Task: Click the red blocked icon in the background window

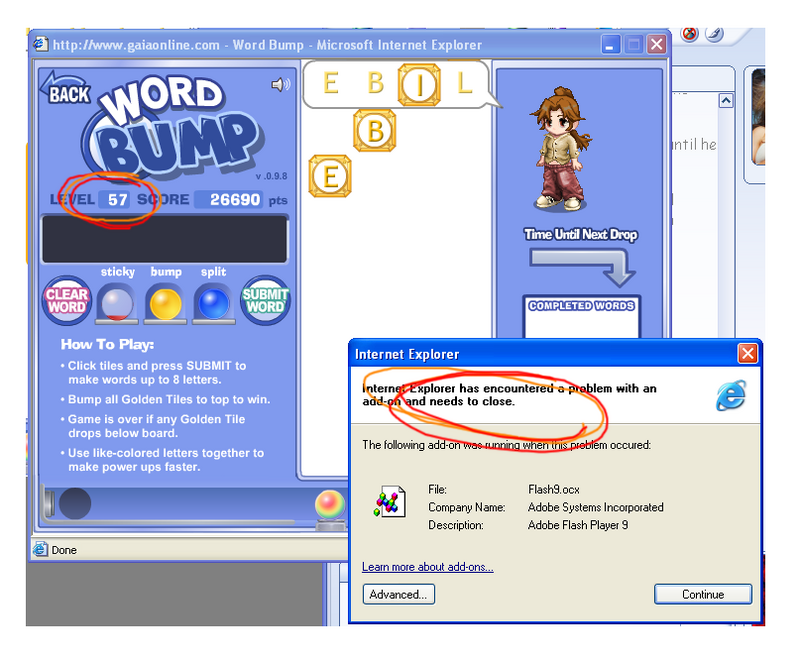Action: coord(689,34)
